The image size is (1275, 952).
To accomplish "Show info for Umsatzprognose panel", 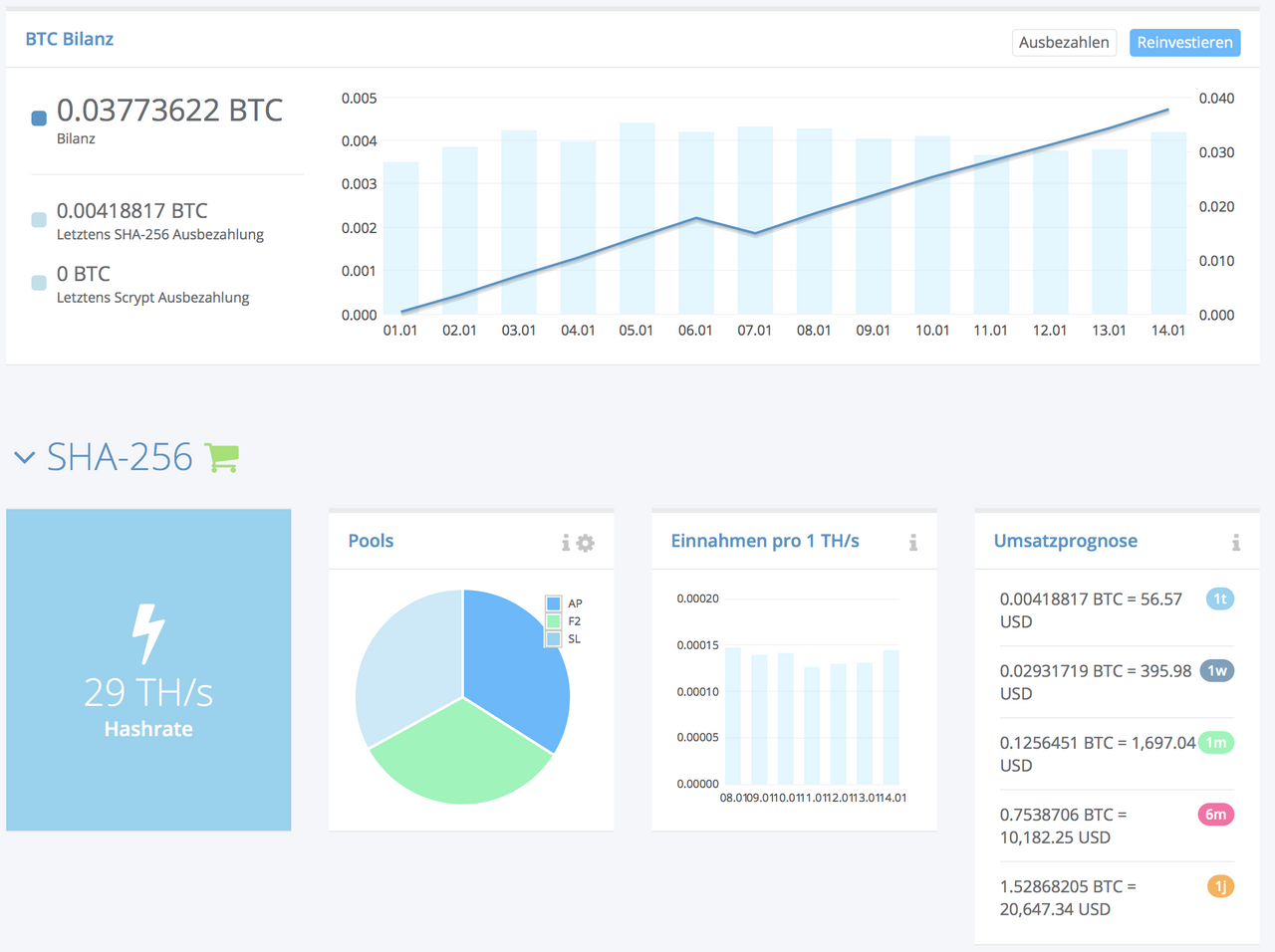I will click(x=1235, y=543).
